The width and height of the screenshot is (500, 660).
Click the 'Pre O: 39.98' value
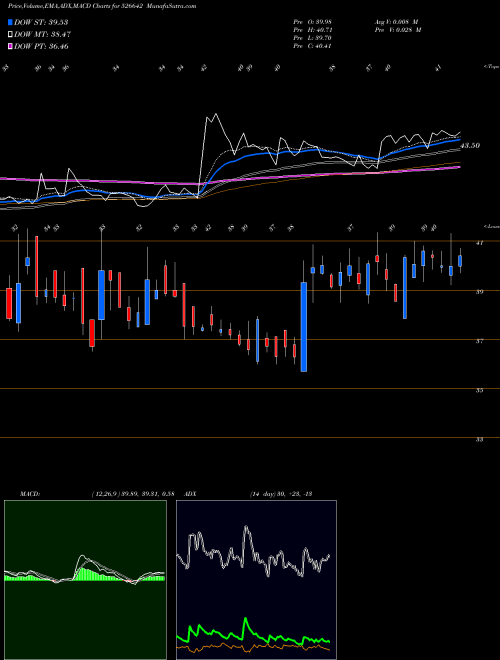click(312, 22)
